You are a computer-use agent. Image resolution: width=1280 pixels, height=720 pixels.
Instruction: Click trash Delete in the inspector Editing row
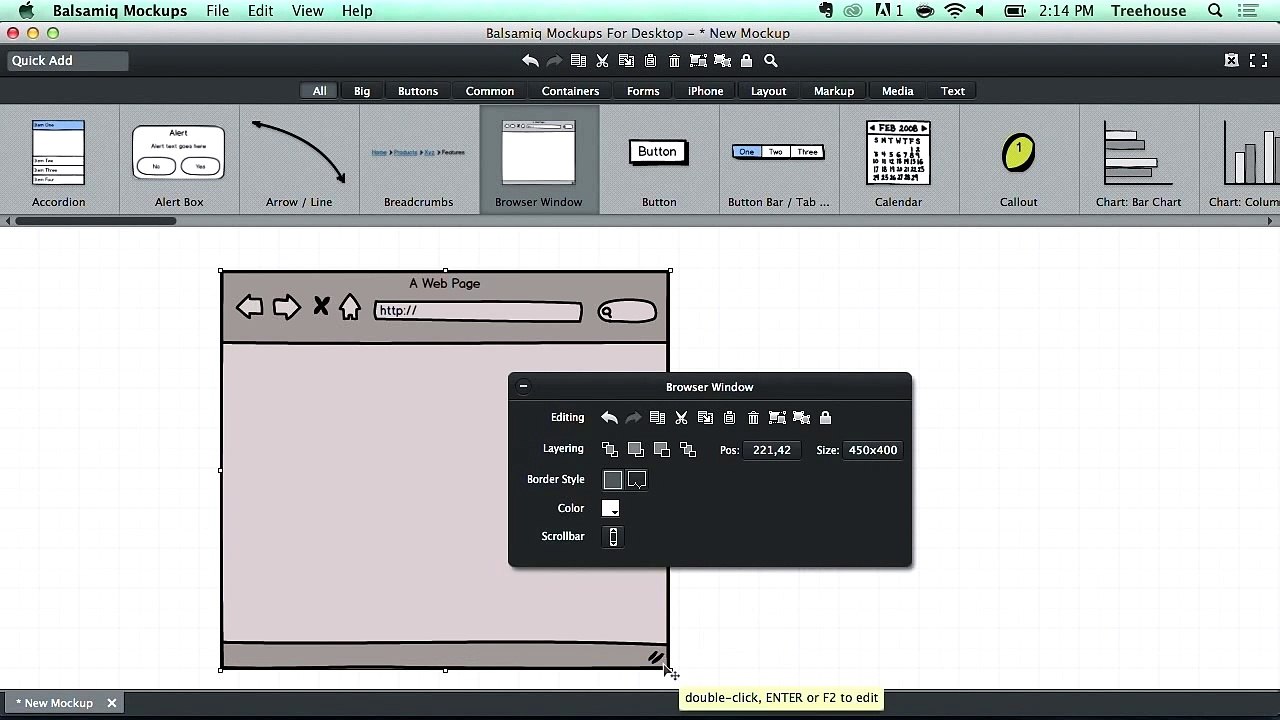pos(753,418)
